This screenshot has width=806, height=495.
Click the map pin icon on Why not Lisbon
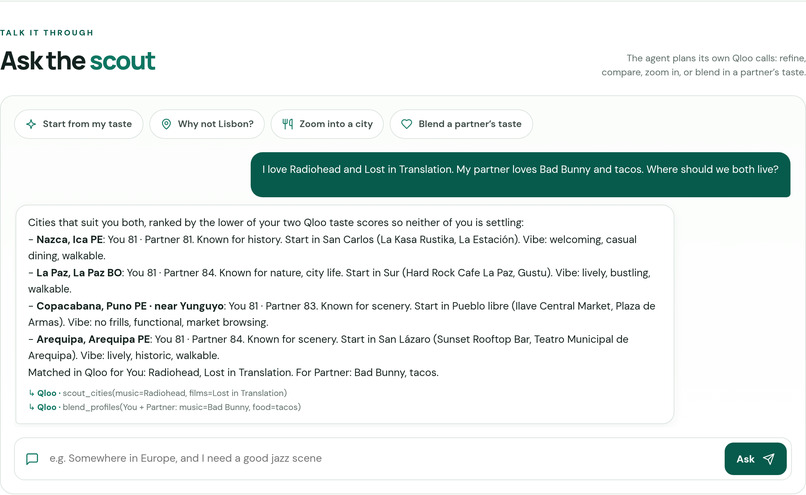[166, 124]
